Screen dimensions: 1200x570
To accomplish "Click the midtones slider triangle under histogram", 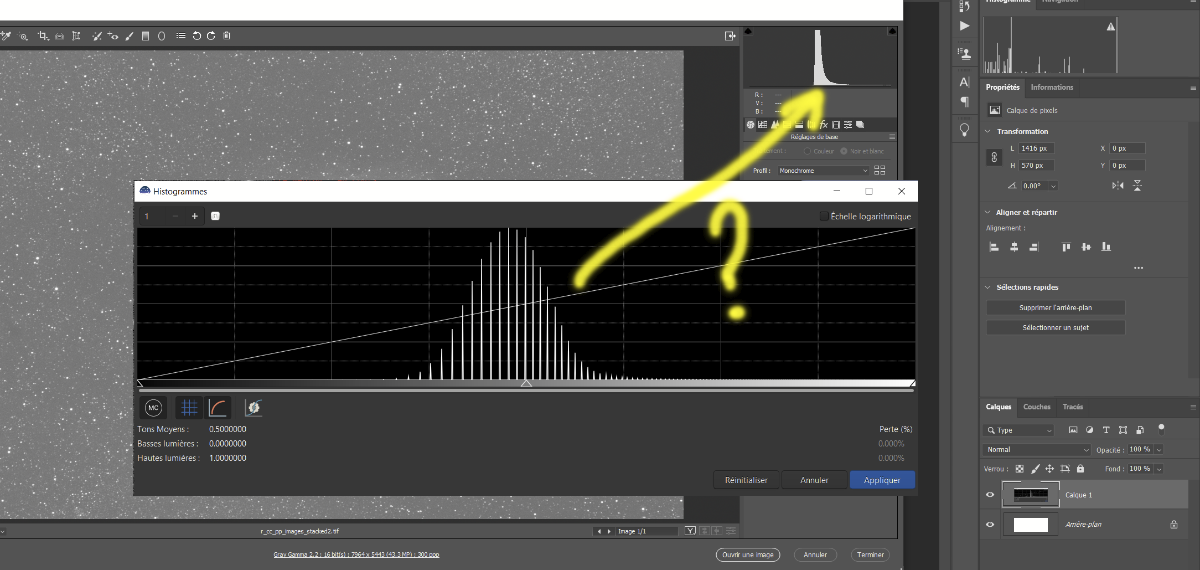I will pos(526,383).
